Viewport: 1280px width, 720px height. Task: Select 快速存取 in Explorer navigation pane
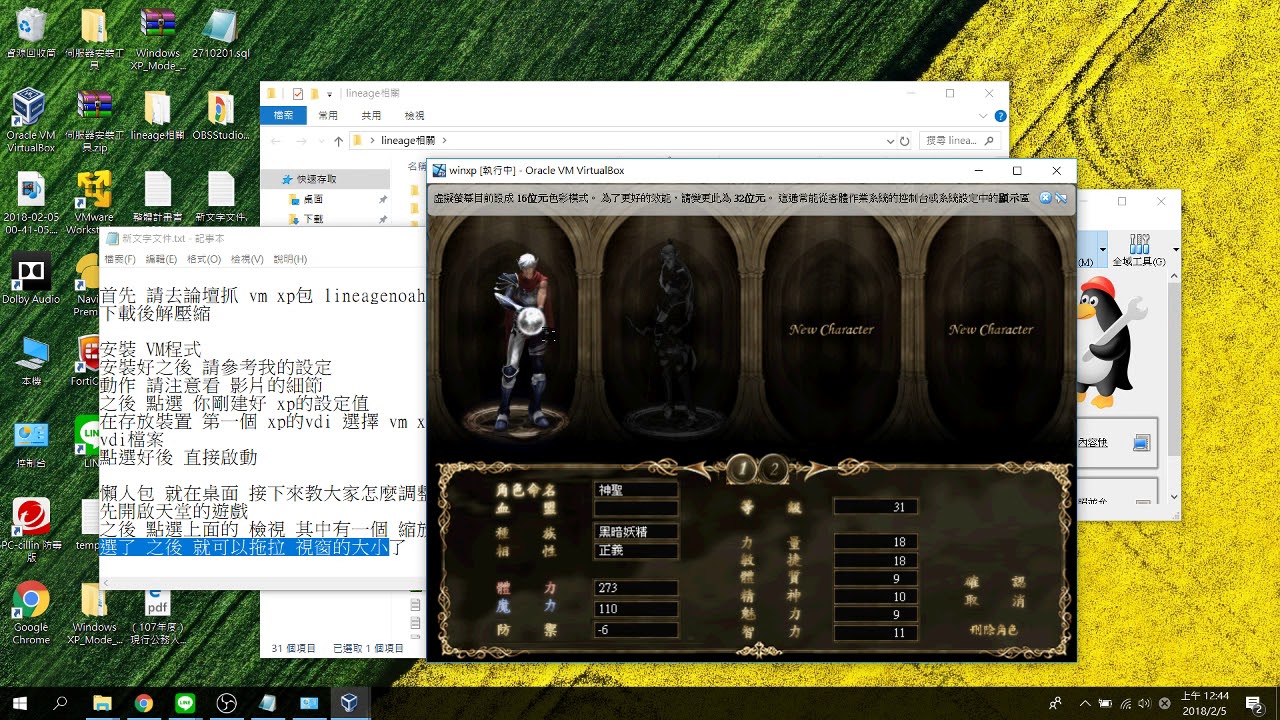click(x=315, y=179)
